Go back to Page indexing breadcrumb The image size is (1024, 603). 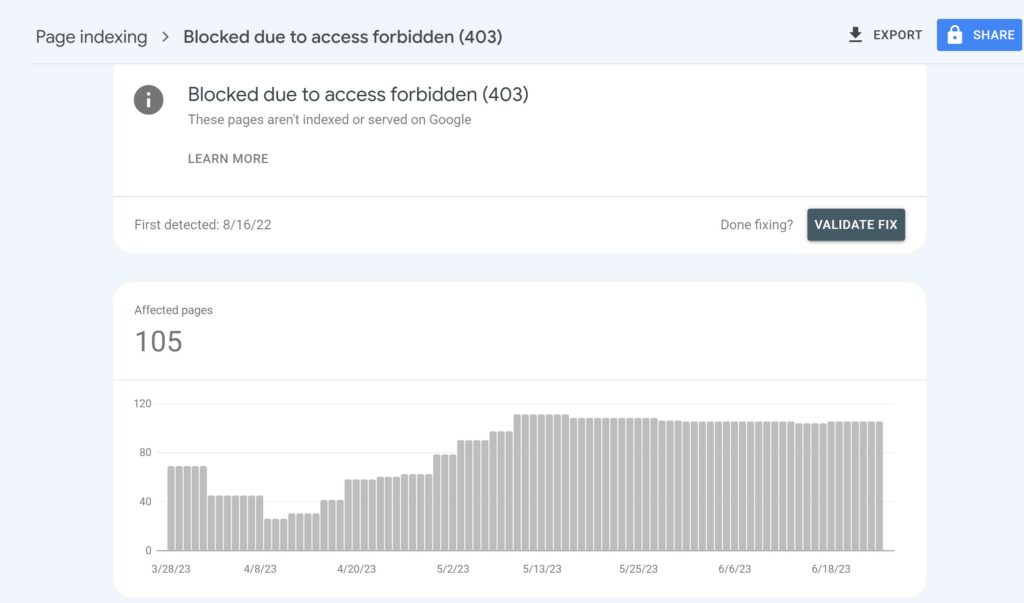click(x=91, y=37)
